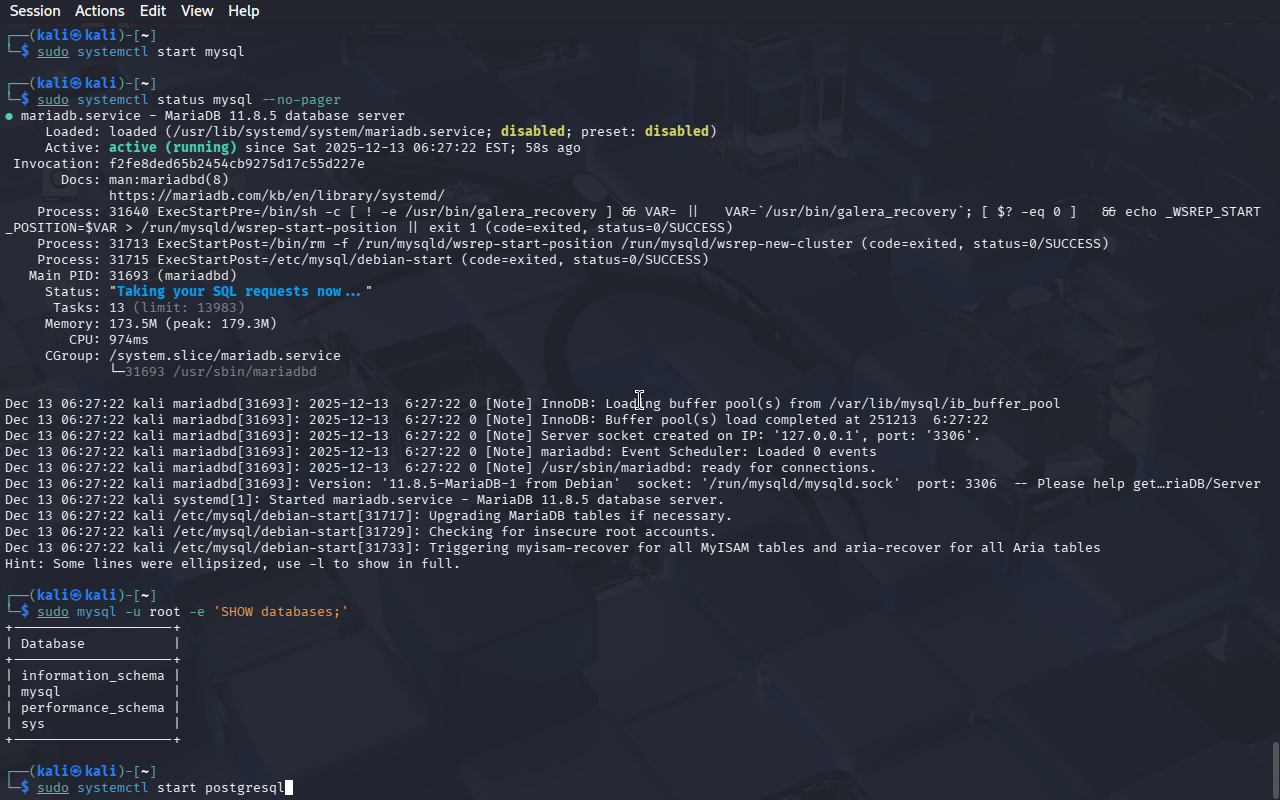Click the block cursor after postgresql

click(289, 788)
